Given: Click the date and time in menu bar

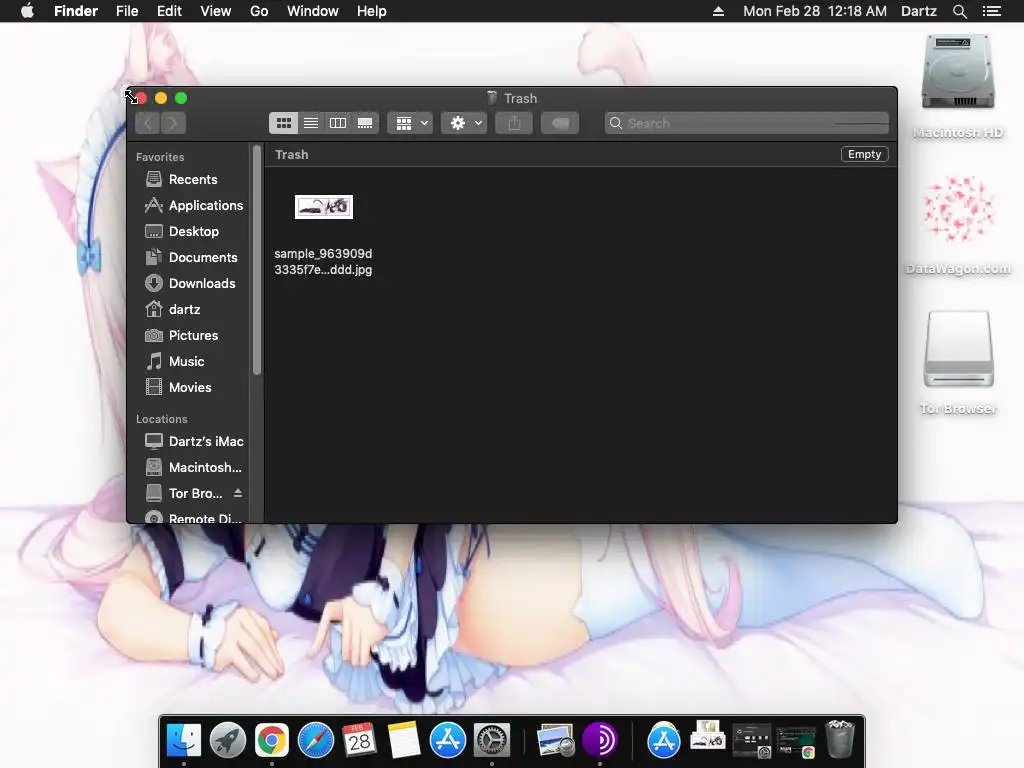Looking at the screenshot, I should (814, 11).
